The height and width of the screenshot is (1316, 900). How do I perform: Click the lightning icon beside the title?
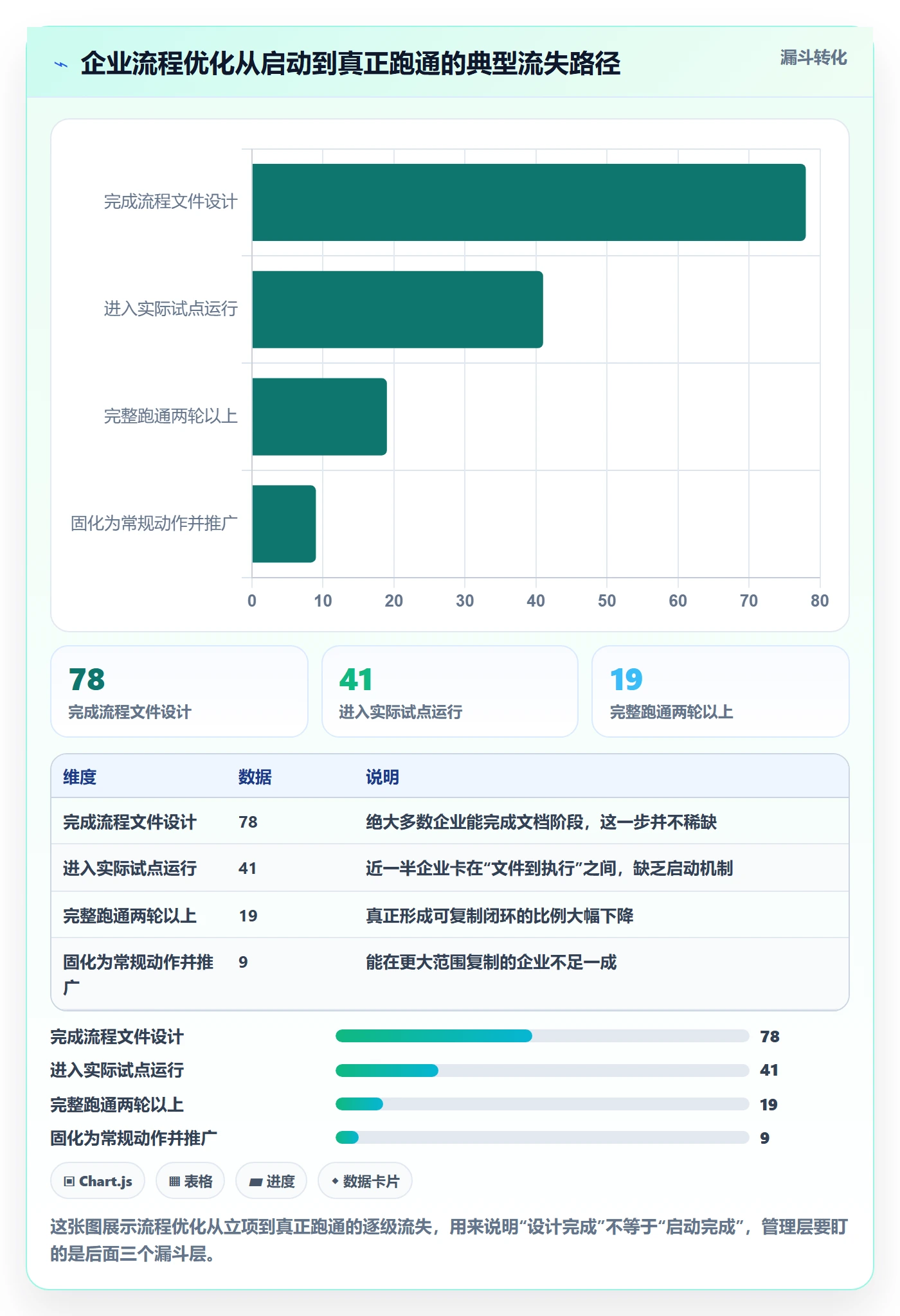click(61, 64)
